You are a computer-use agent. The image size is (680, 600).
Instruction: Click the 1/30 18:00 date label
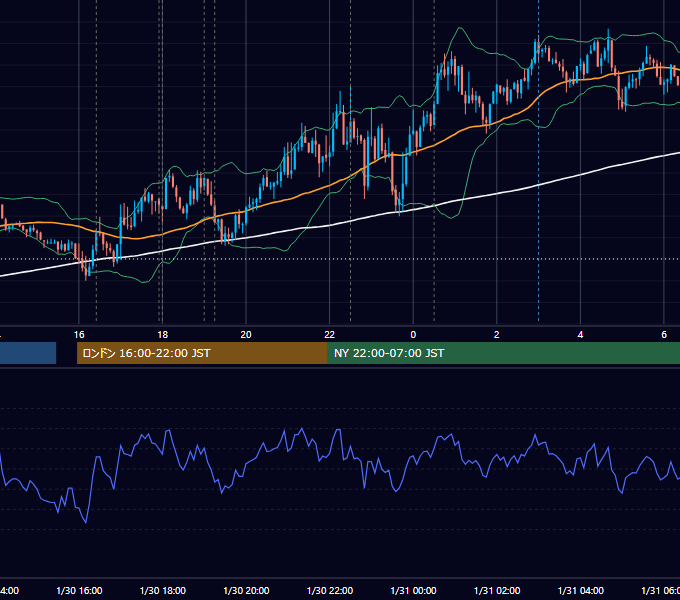pos(163,590)
